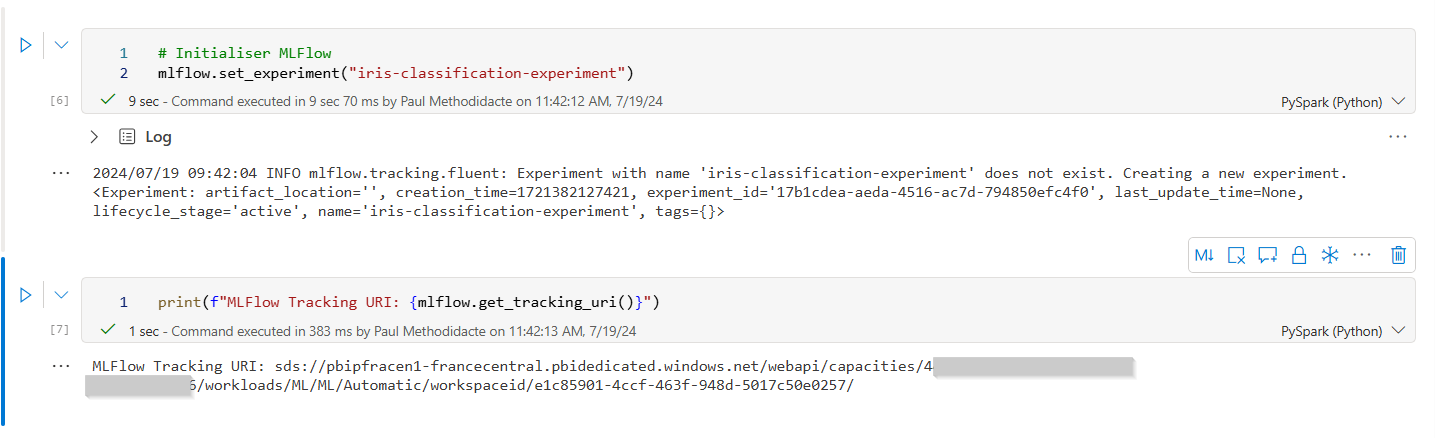Viewport: 1435px width, 438px height.
Task: Lock the current cell
Action: [x=1299, y=255]
